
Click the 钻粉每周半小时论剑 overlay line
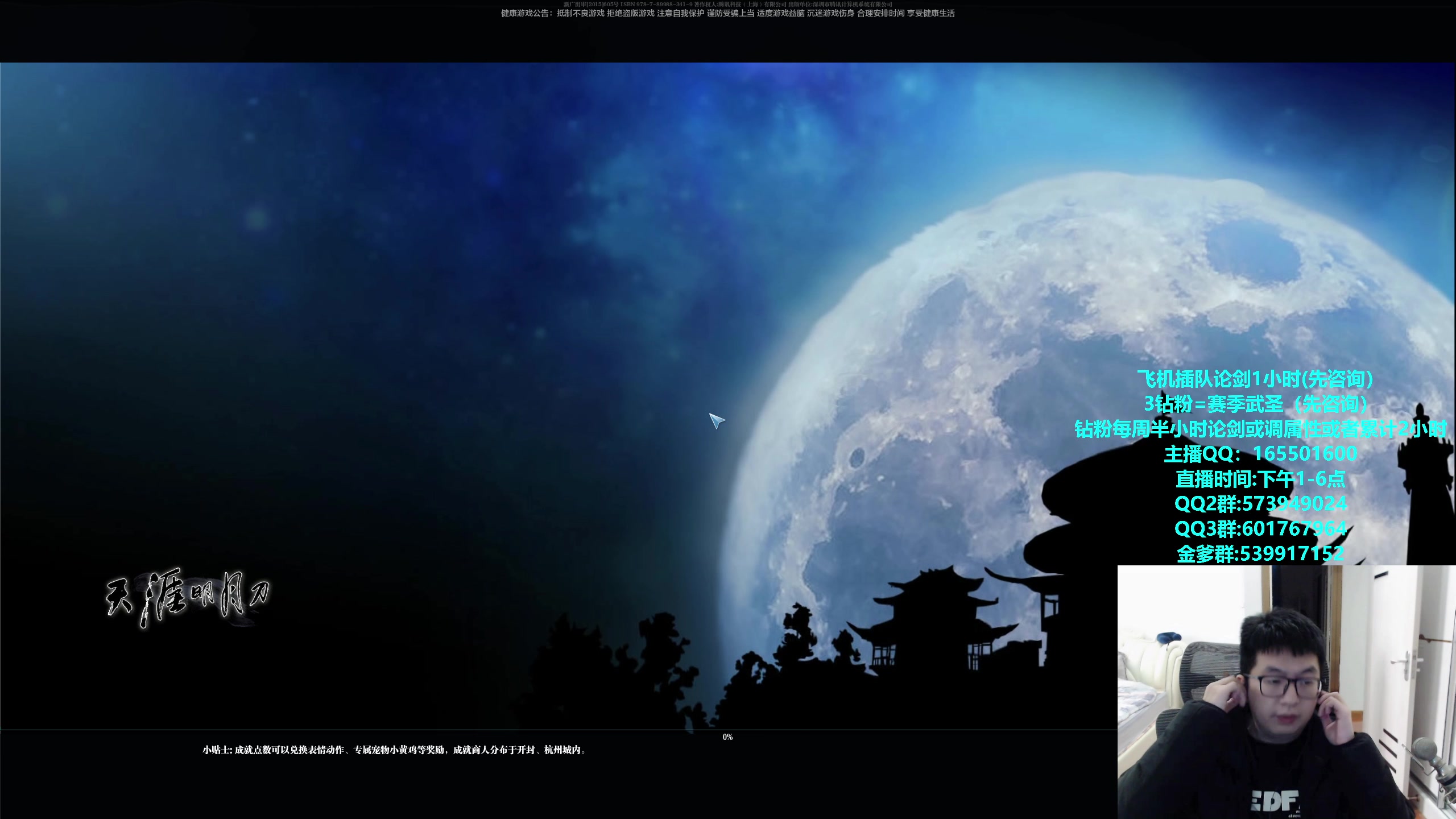(x=1259, y=429)
